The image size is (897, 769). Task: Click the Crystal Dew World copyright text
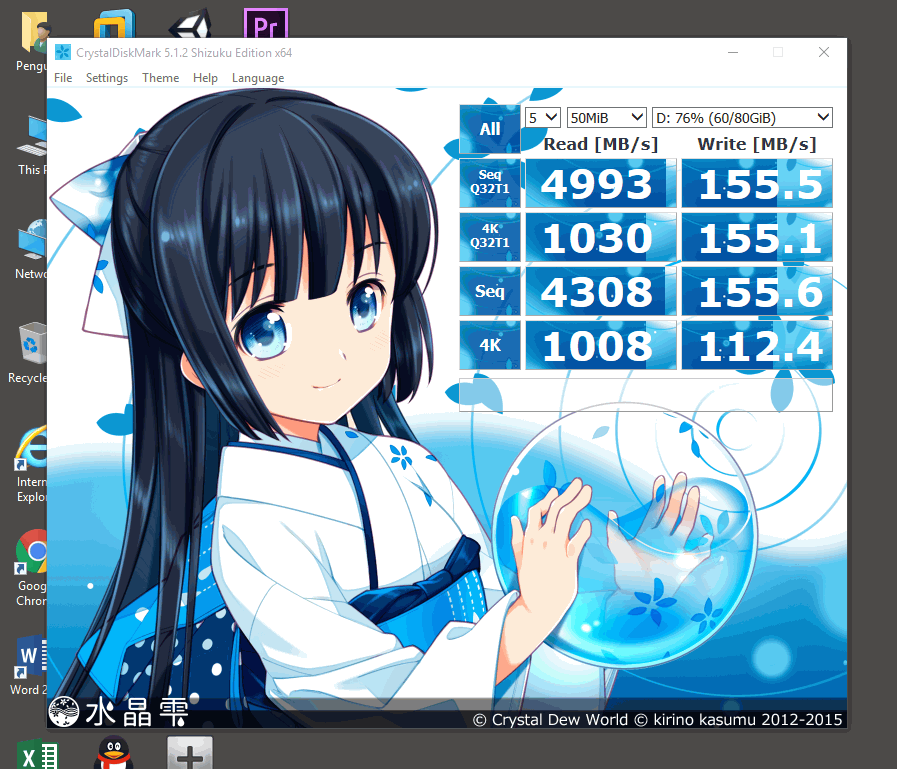(x=657, y=719)
